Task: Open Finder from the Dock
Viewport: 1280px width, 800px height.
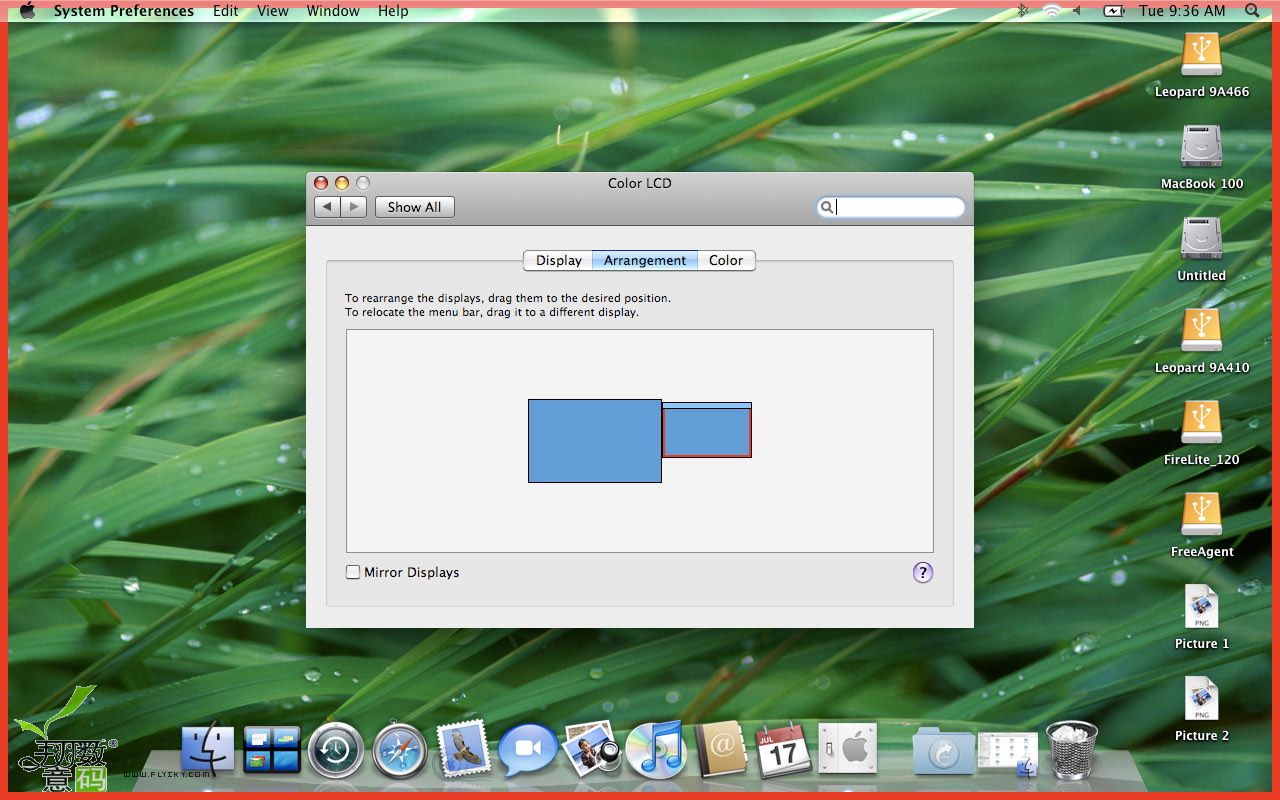Action: [x=208, y=750]
